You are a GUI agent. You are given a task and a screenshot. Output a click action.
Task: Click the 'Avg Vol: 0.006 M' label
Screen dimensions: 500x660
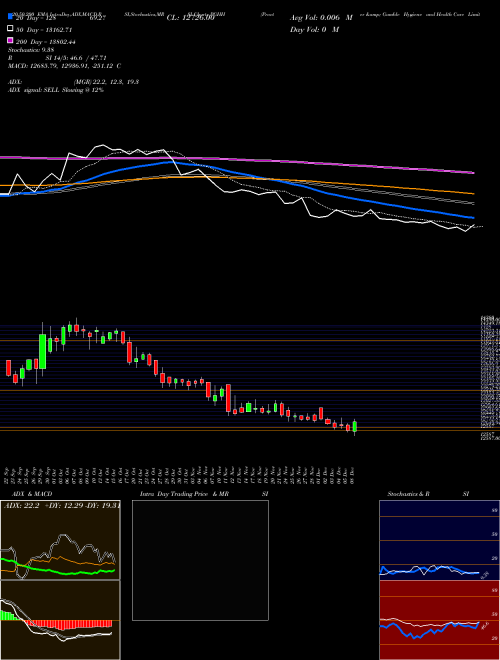(x=321, y=18)
